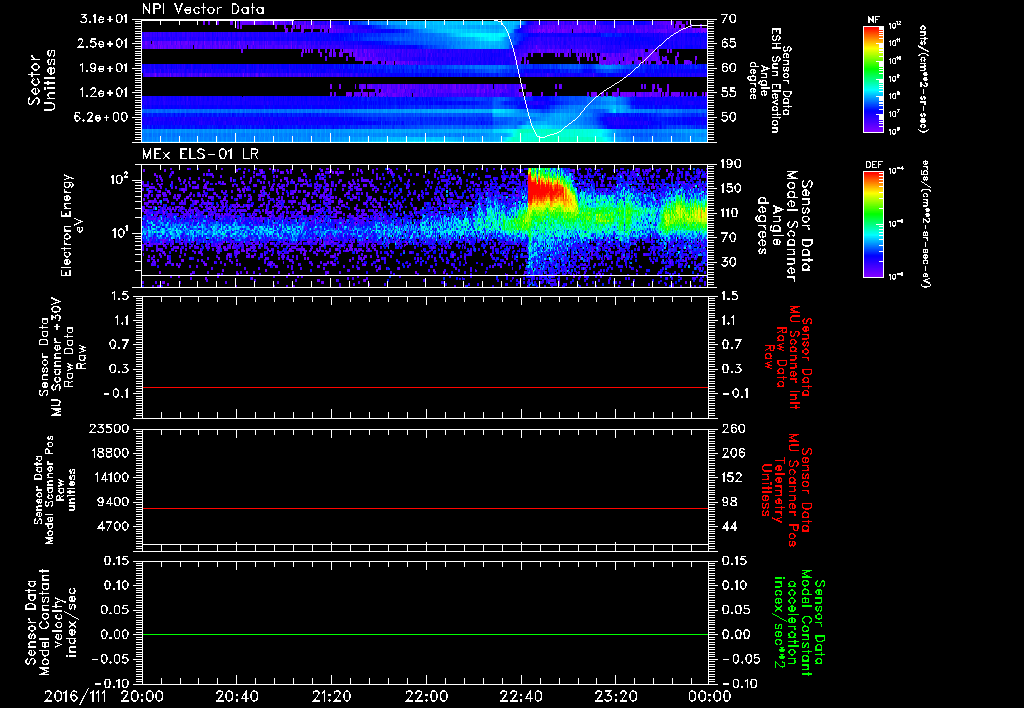The width and height of the screenshot is (1024, 708).
Task: Click the red line in the MU Scanner +30V panel
Action: tap(425, 387)
